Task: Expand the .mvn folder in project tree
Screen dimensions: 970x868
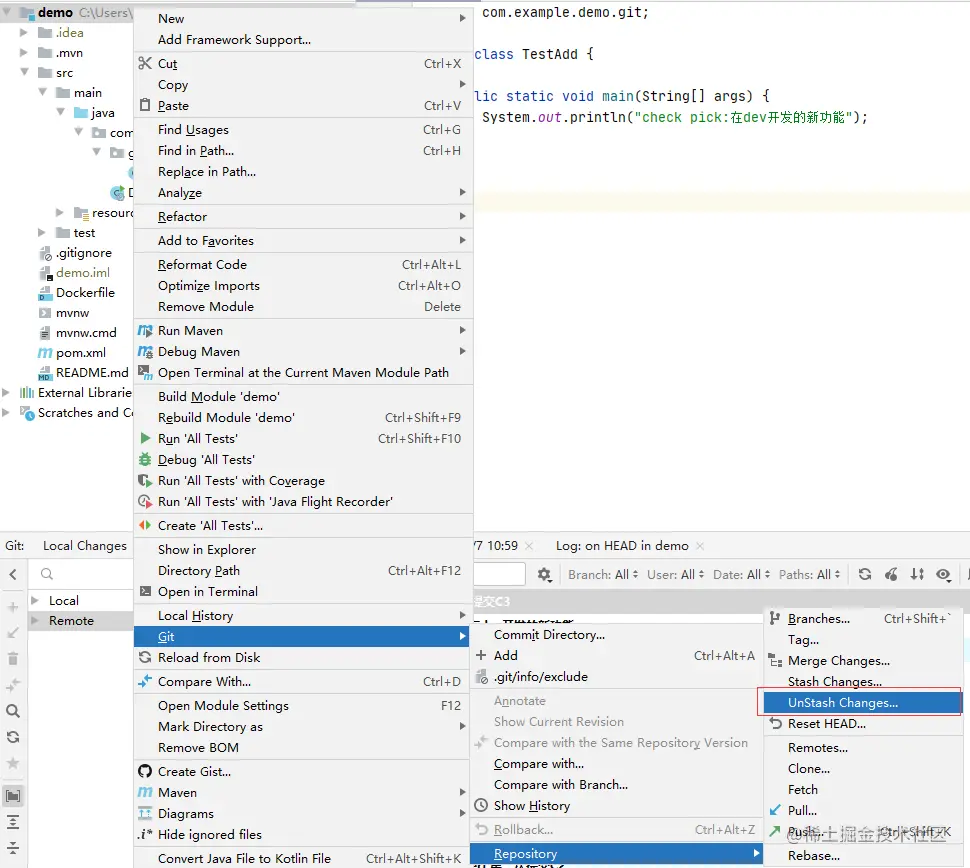Action: (24, 53)
